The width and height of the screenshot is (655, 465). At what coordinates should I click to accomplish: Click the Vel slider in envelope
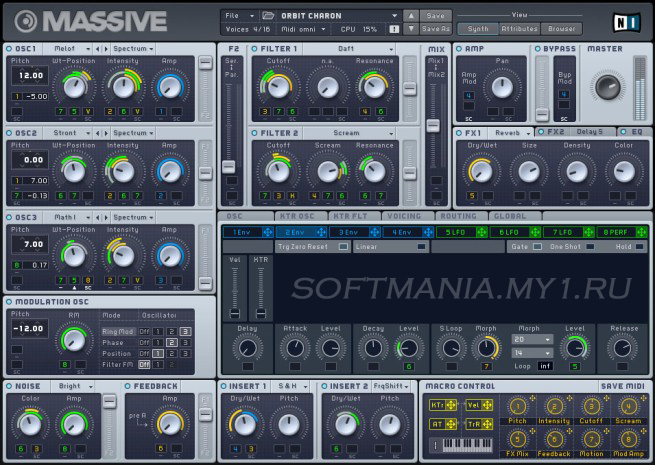[235, 313]
